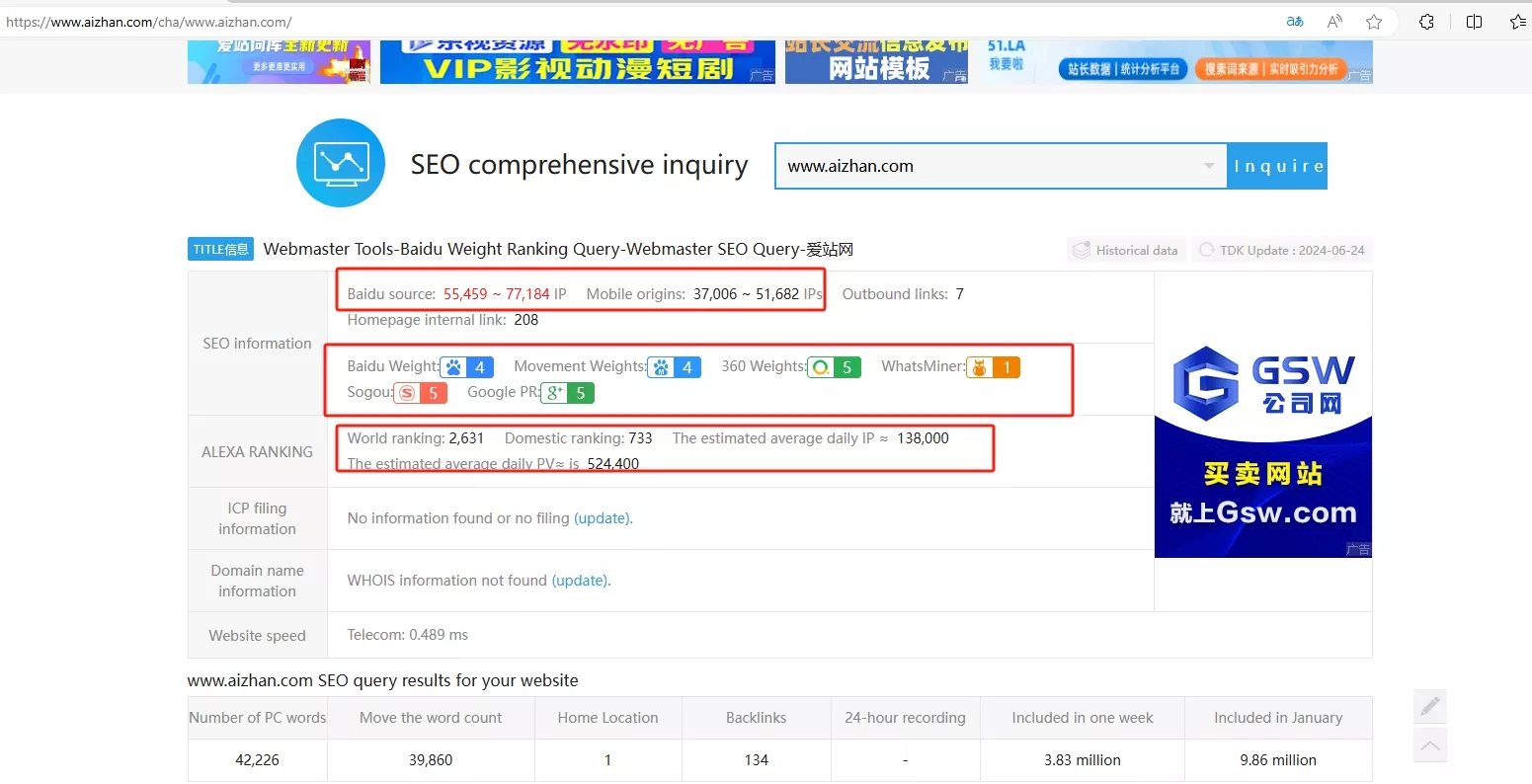Click the Number of PC words value 42,226

(x=258, y=760)
